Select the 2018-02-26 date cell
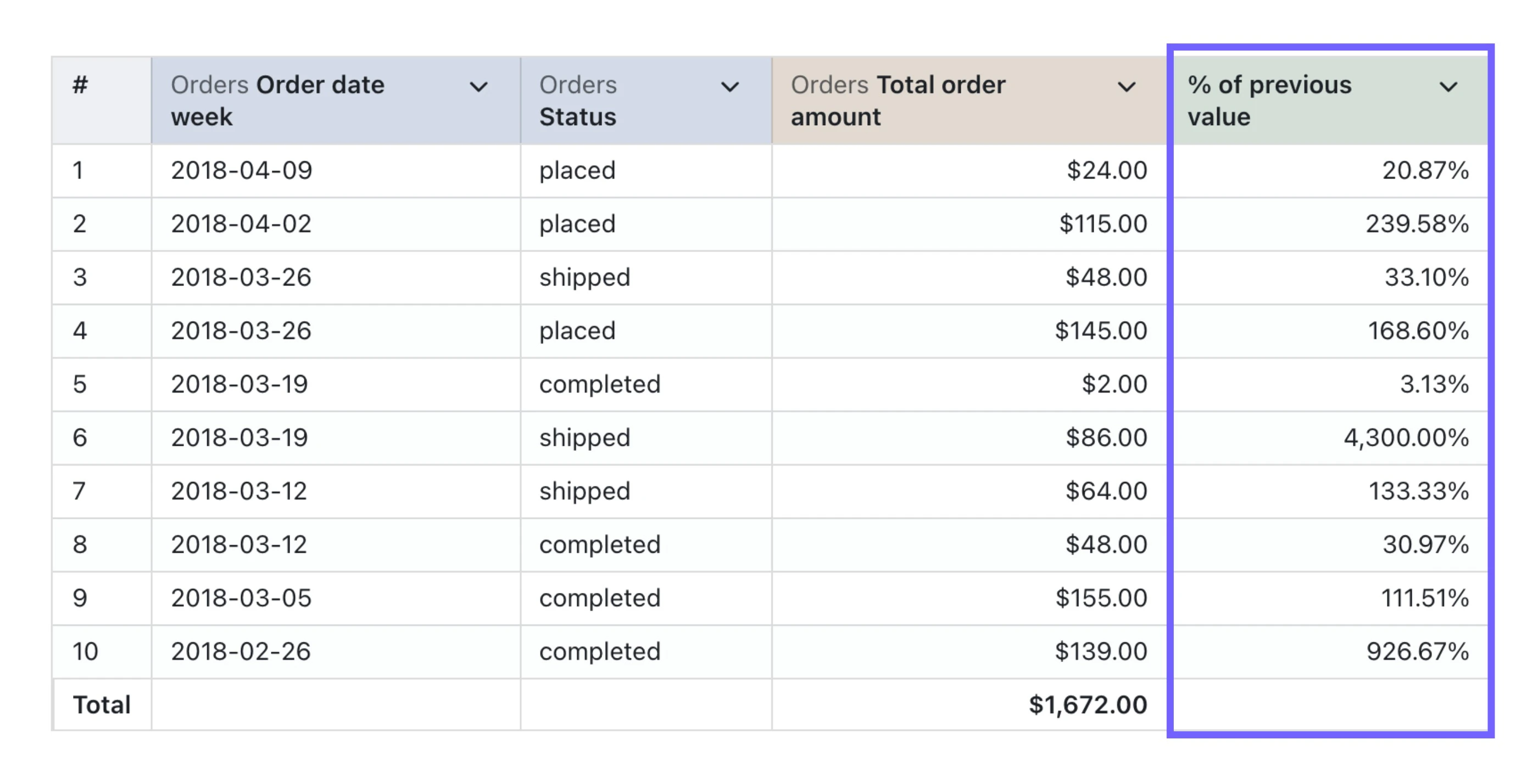This screenshot has width=1538, height=784. coord(241,652)
